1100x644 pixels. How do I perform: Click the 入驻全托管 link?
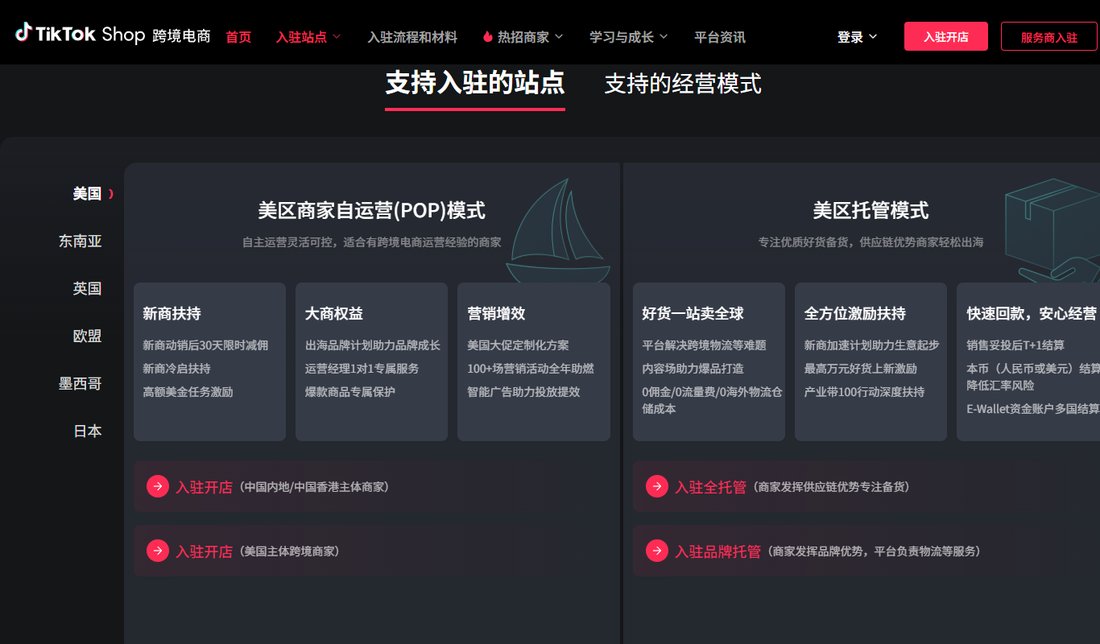(x=710, y=486)
